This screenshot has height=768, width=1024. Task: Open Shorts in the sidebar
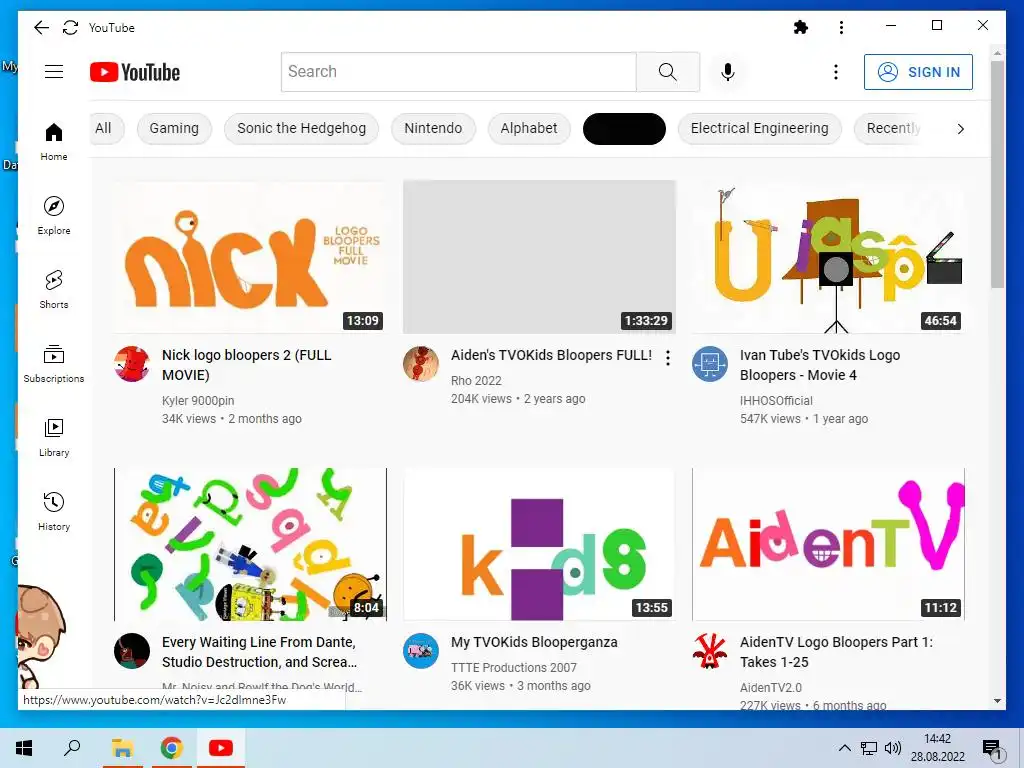coord(54,289)
